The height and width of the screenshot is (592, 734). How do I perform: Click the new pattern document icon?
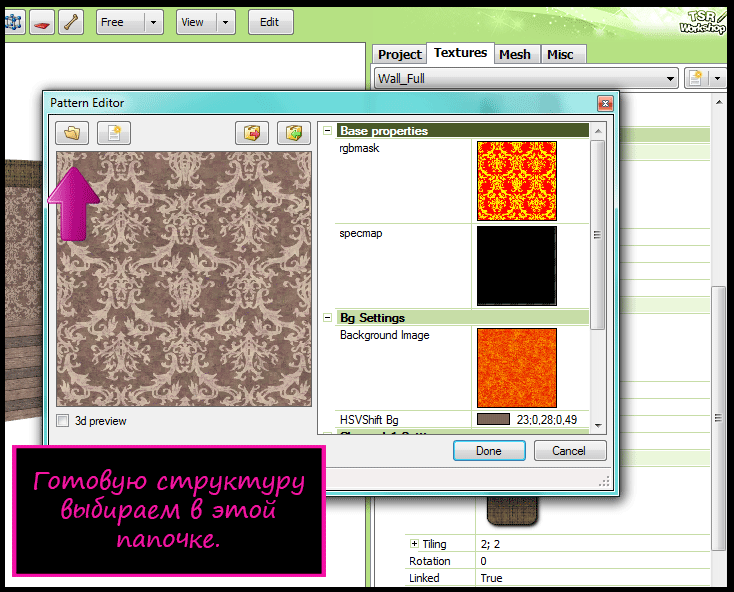coord(114,133)
